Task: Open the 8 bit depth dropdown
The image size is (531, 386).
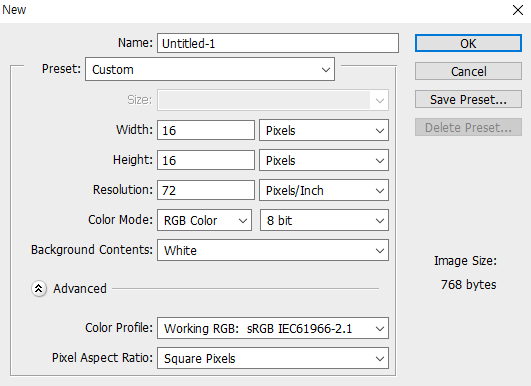Action: pyautogui.click(x=324, y=220)
